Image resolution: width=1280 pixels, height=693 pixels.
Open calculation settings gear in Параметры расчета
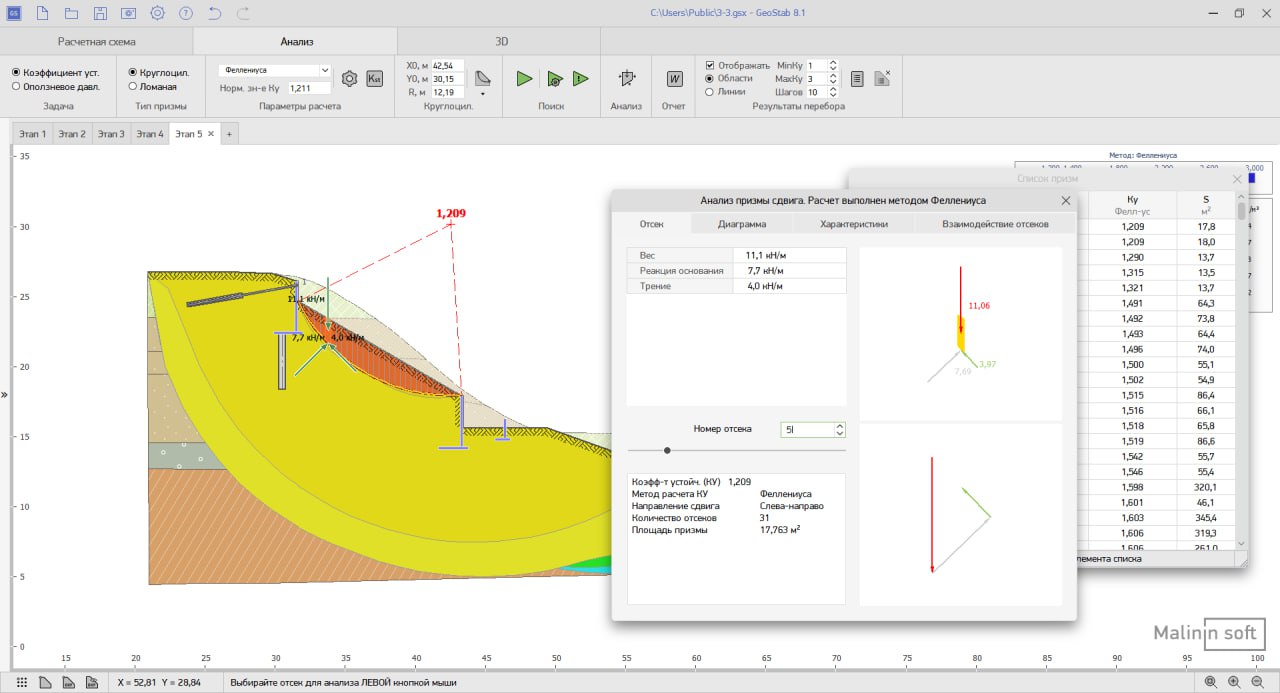tap(349, 79)
